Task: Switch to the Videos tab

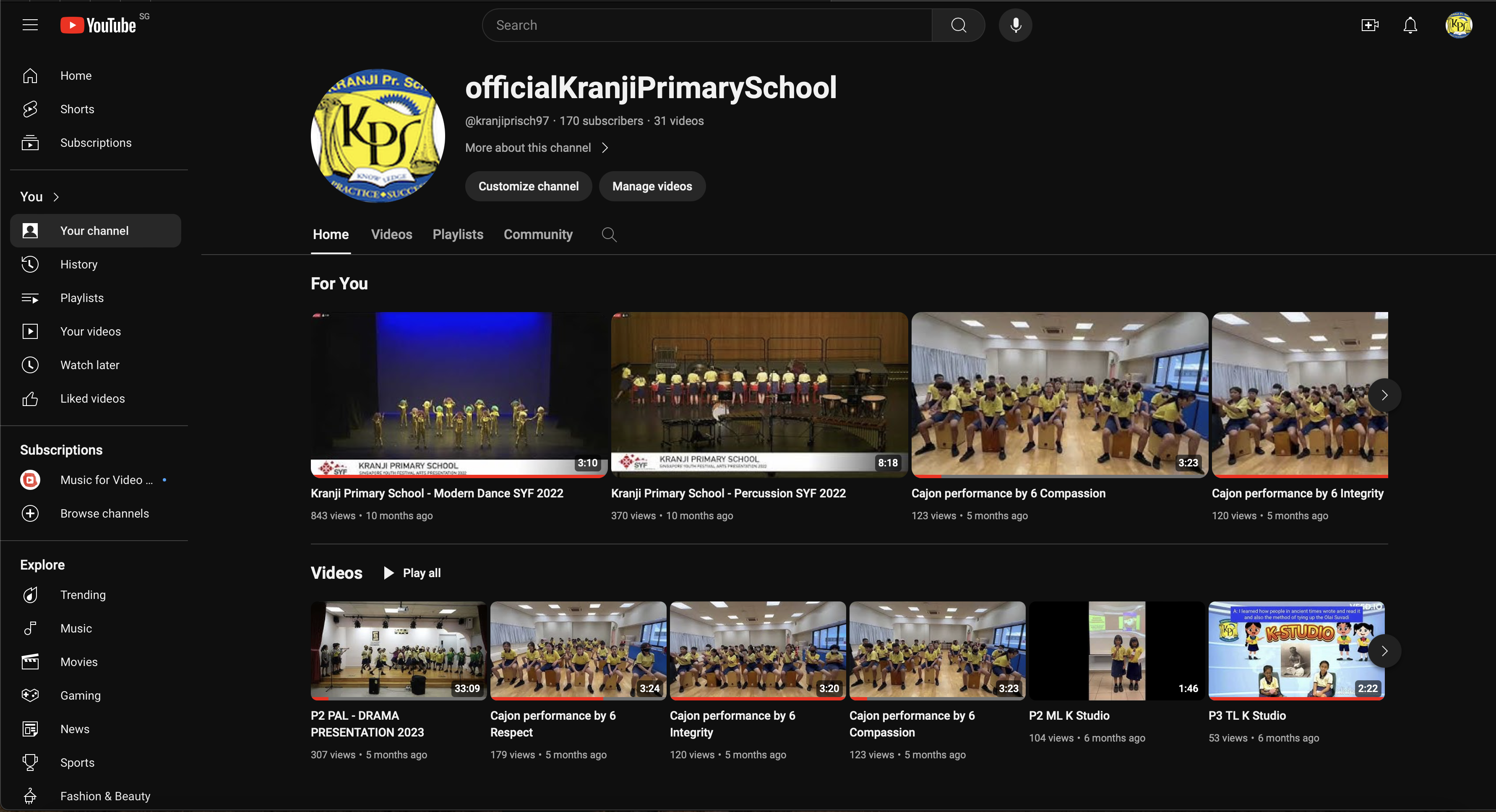Action: point(391,234)
